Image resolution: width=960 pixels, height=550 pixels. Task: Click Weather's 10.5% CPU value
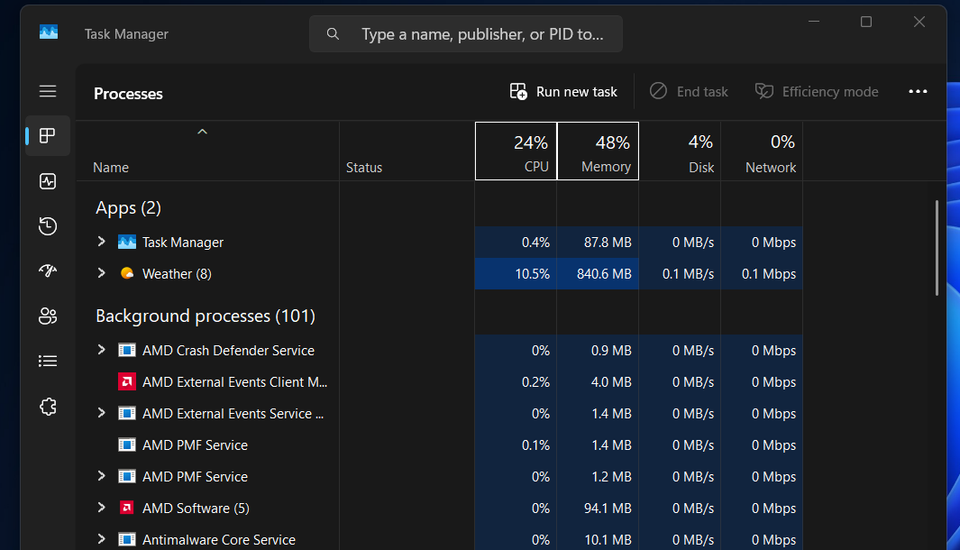pyautogui.click(x=532, y=274)
